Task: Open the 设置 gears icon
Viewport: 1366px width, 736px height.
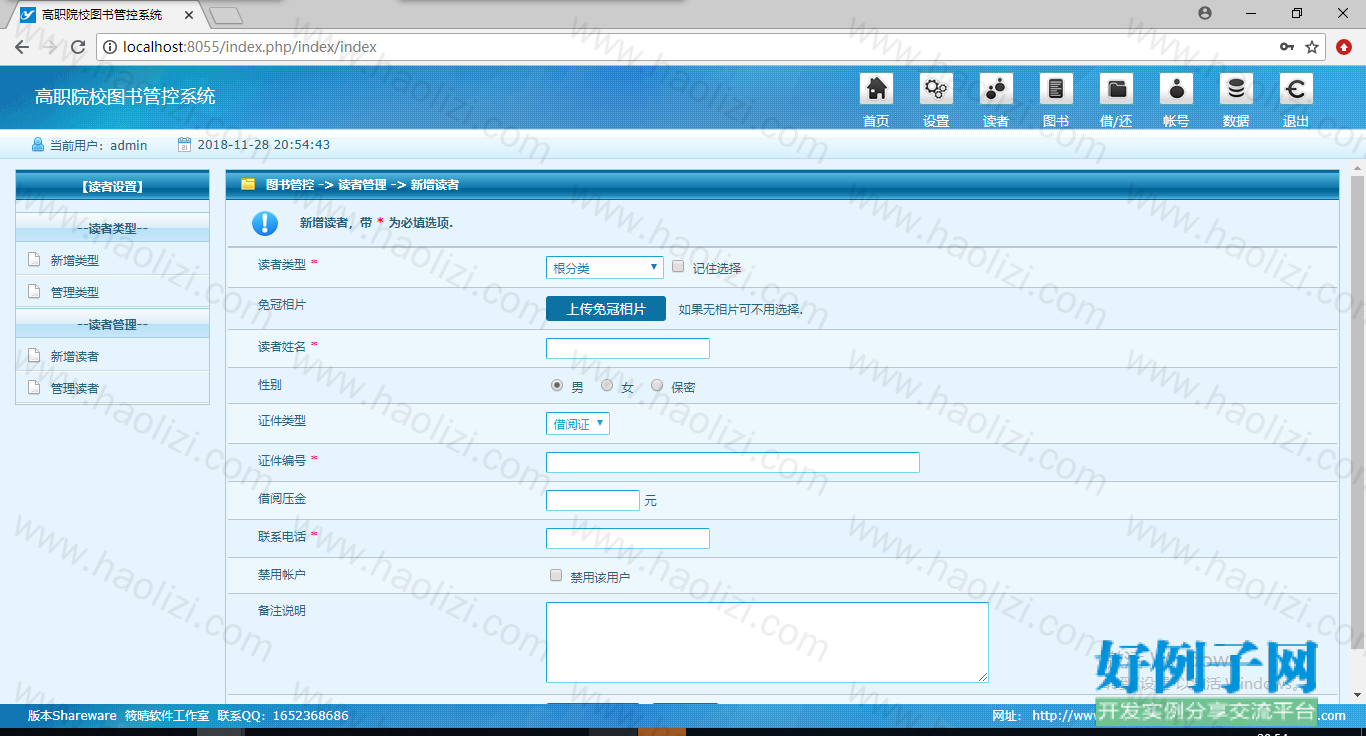Action: tap(936, 89)
